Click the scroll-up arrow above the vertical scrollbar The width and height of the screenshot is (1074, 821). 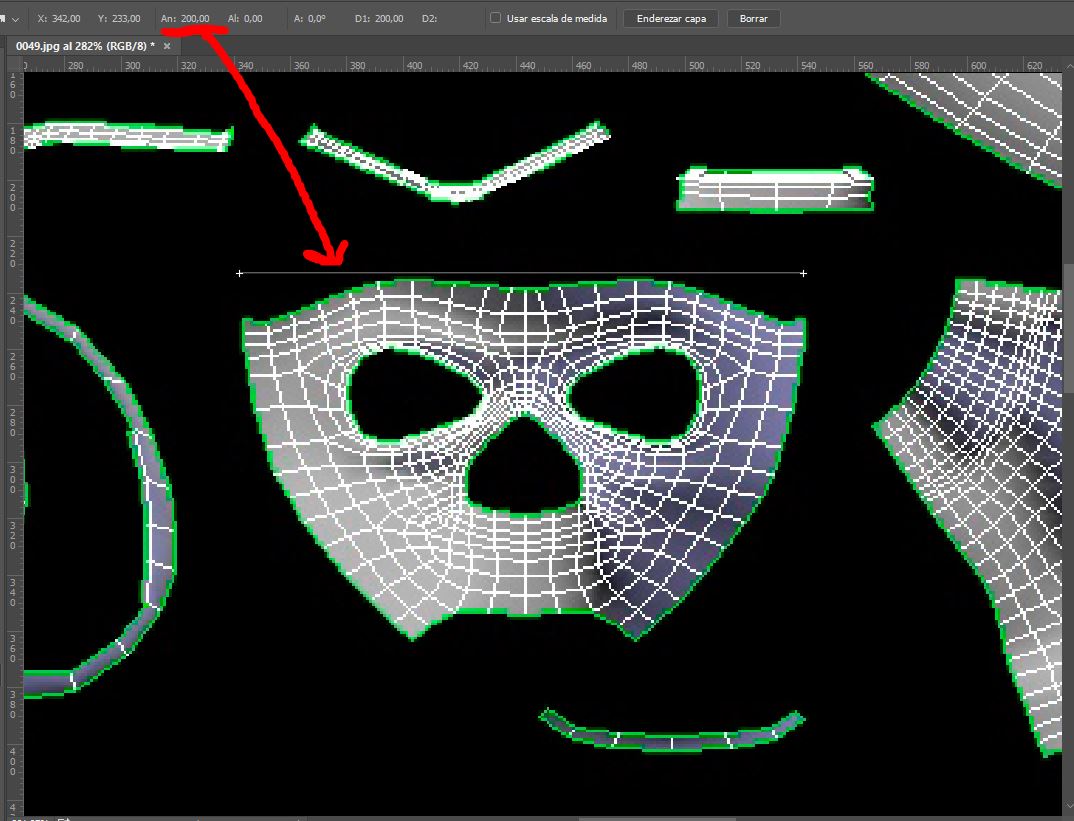(1067, 64)
